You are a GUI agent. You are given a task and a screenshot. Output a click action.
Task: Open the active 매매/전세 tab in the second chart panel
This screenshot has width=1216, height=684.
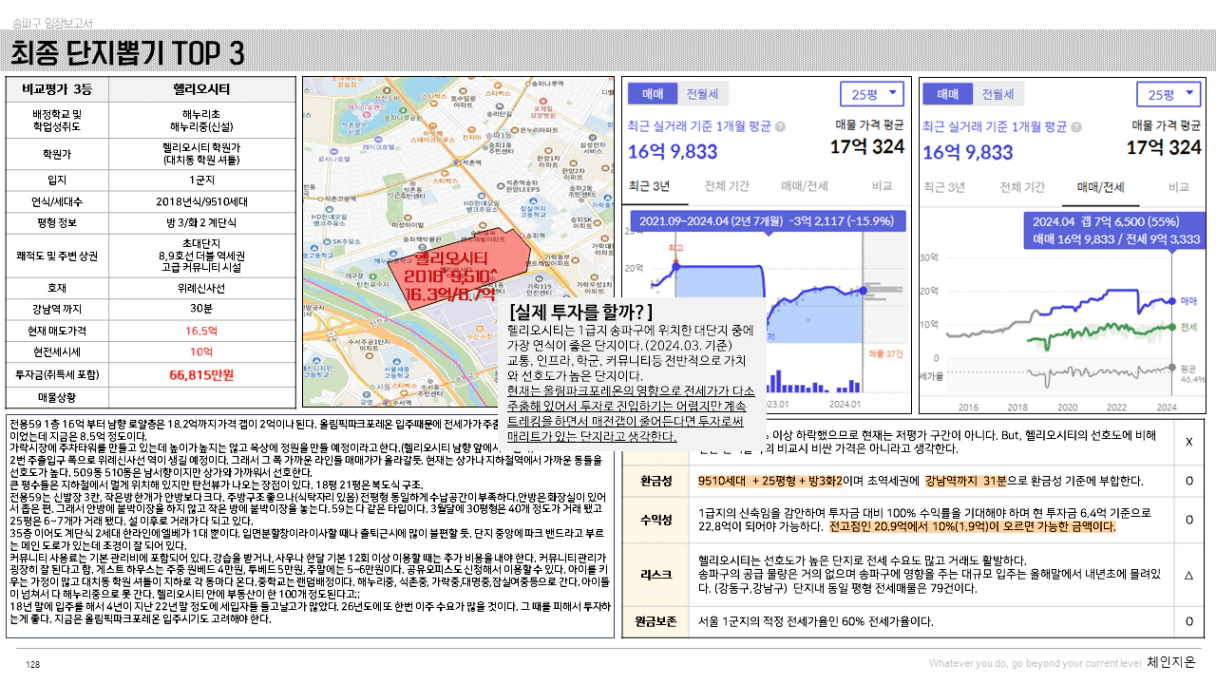(x=1101, y=187)
